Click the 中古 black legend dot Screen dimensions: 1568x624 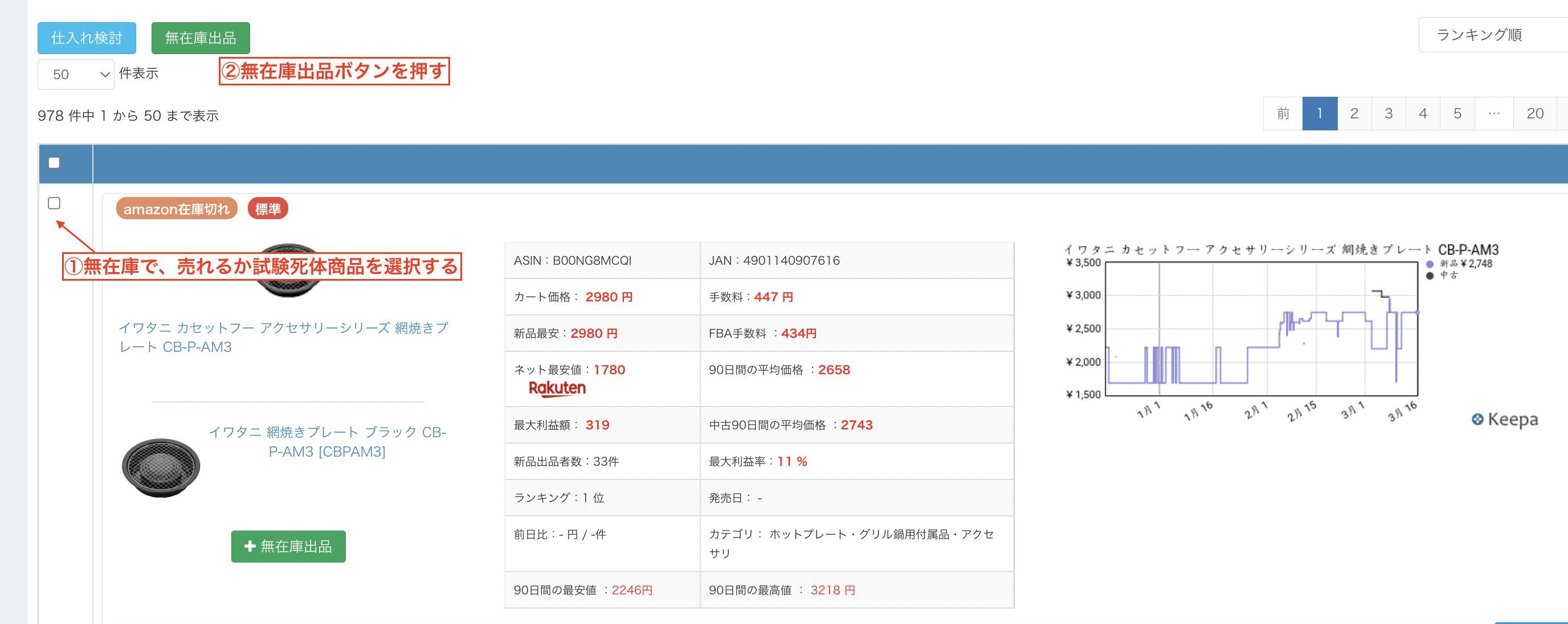[1429, 276]
